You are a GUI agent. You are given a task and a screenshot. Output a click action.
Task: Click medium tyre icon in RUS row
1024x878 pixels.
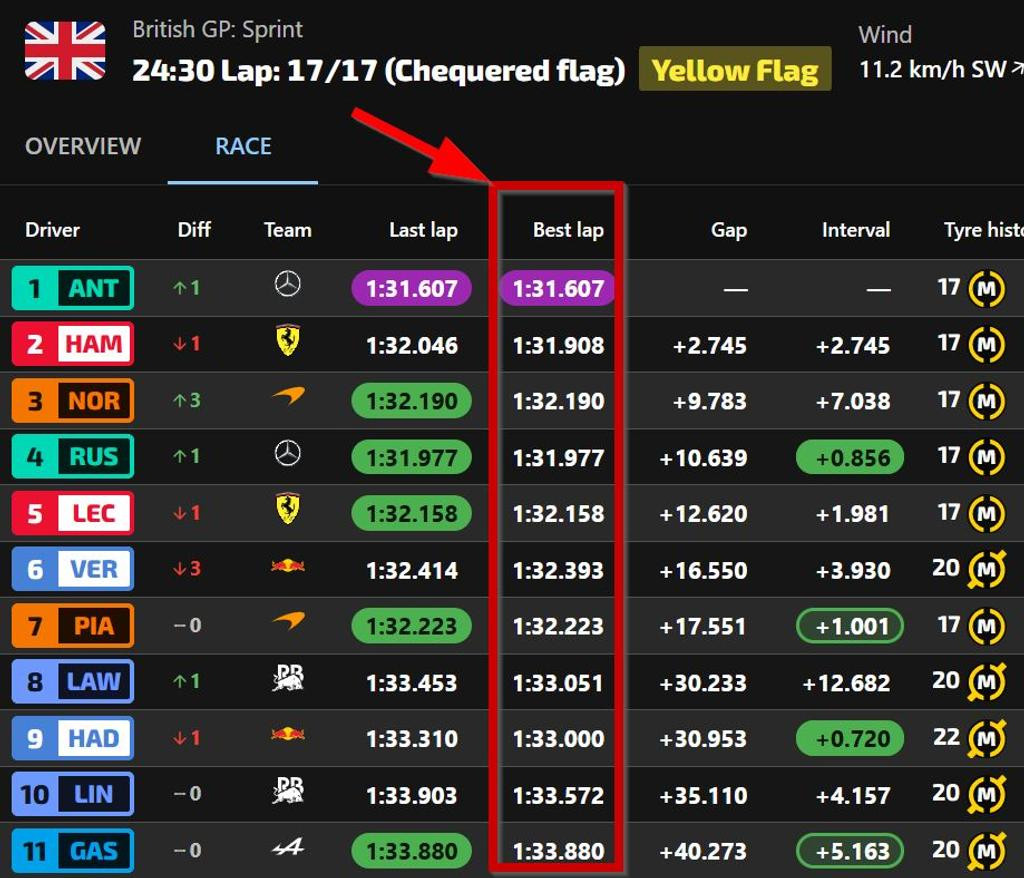pos(986,457)
